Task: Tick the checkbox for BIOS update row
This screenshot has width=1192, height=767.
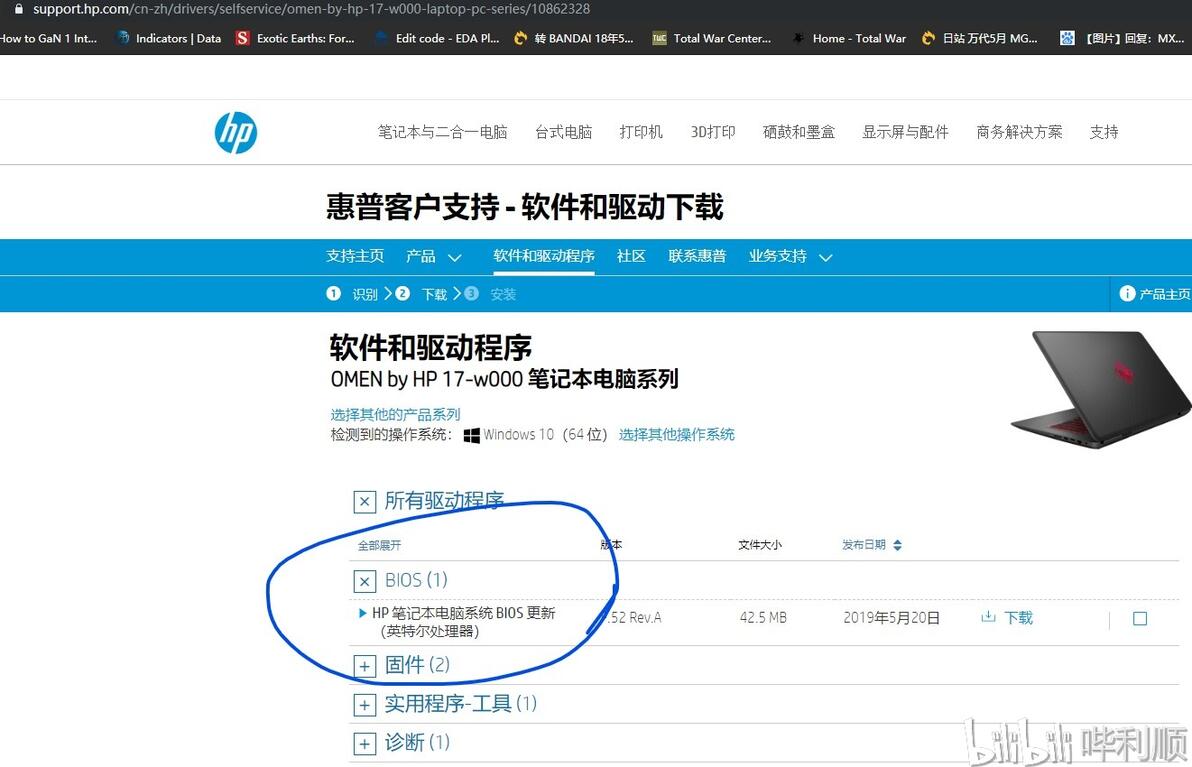Action: (x=1140, y=619)
